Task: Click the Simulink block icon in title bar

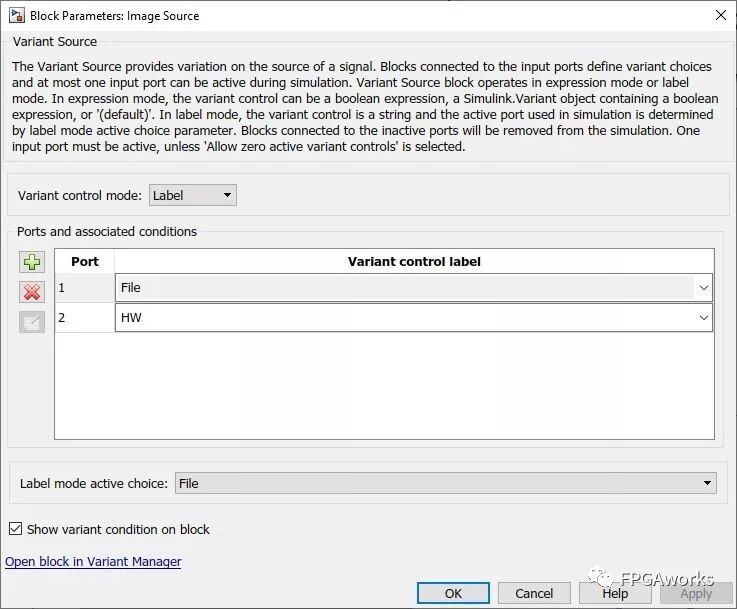Action: coord(17,15)
